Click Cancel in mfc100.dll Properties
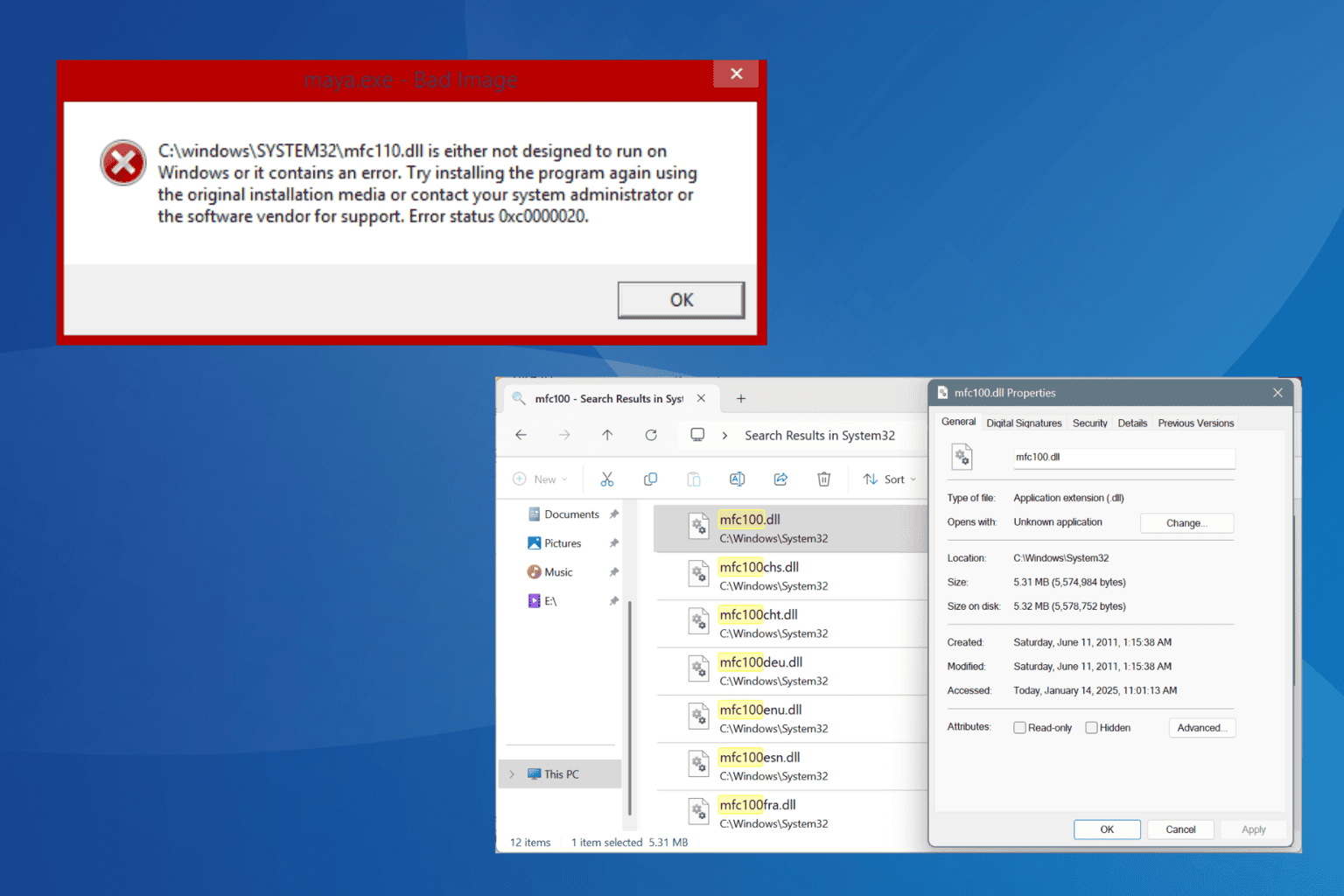 (1180, 829)
